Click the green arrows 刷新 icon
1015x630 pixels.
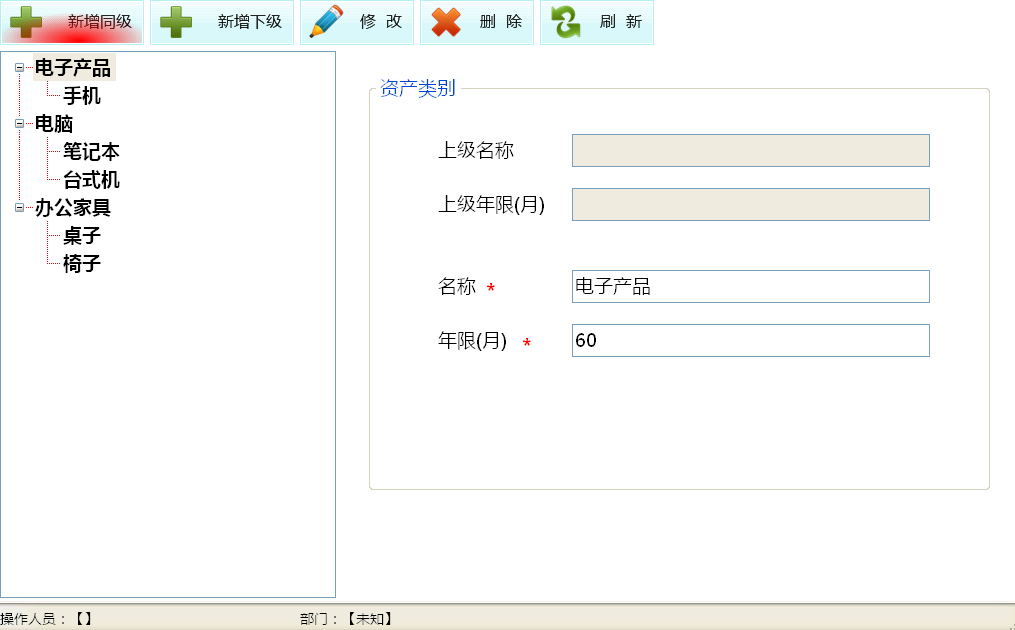click(x=566, y=22)
